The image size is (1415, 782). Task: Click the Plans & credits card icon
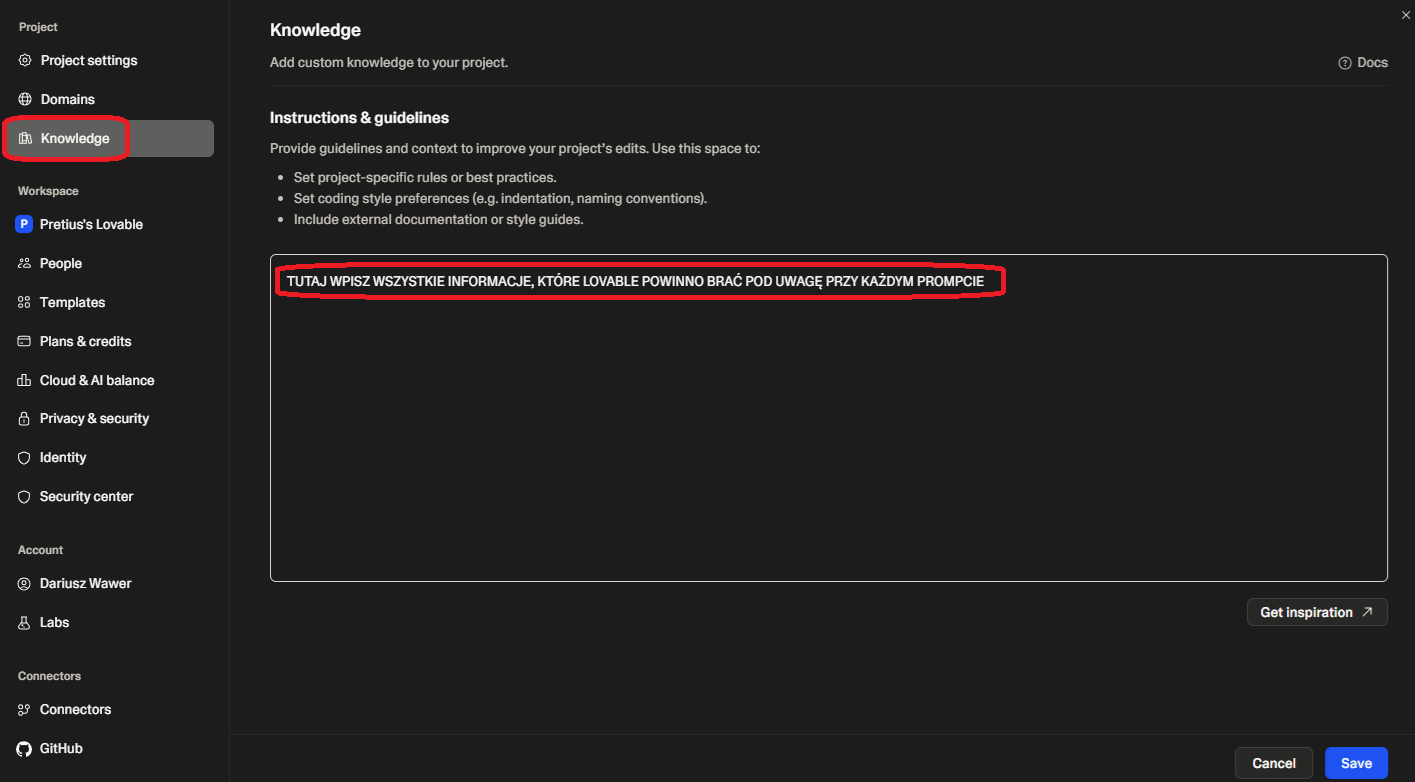(x=24, y=342)
